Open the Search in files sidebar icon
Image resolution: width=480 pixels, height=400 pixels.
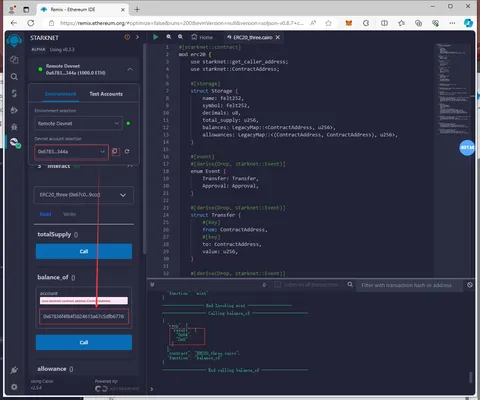[14, 77]
